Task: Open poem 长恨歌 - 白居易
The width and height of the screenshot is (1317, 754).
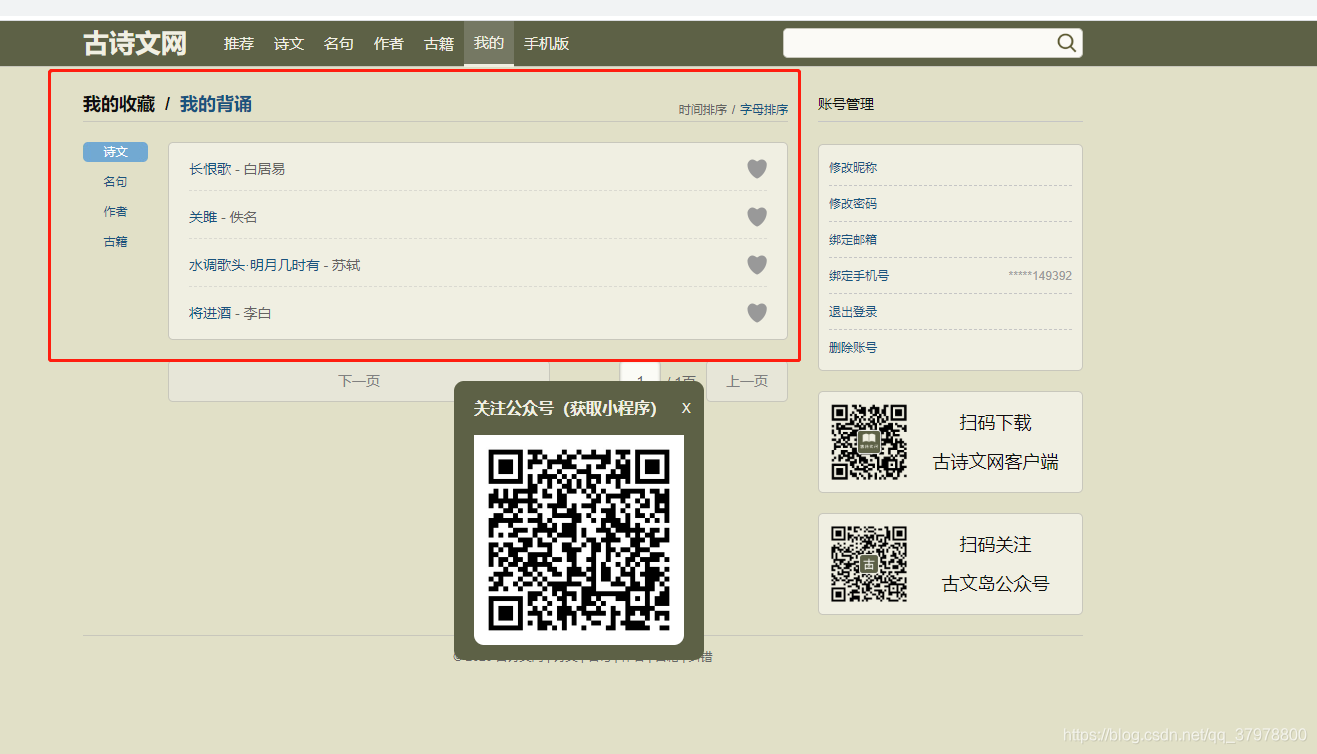Action: point(237,169)
